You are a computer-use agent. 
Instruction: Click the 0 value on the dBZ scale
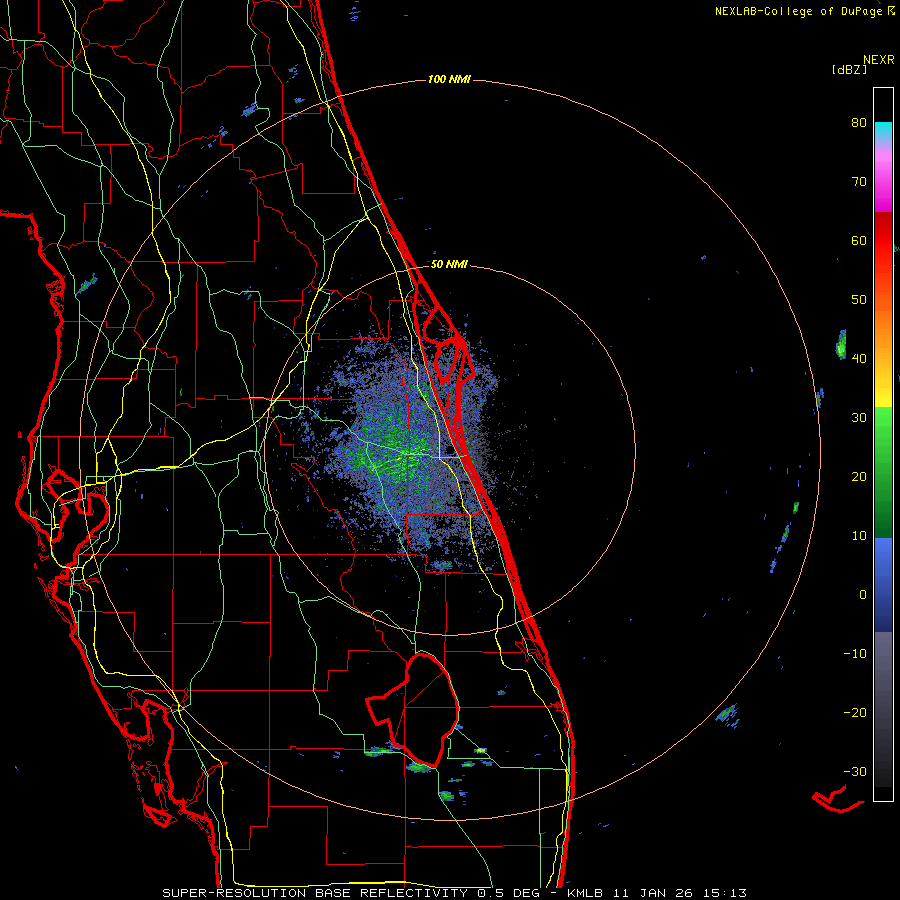[863, 595]
